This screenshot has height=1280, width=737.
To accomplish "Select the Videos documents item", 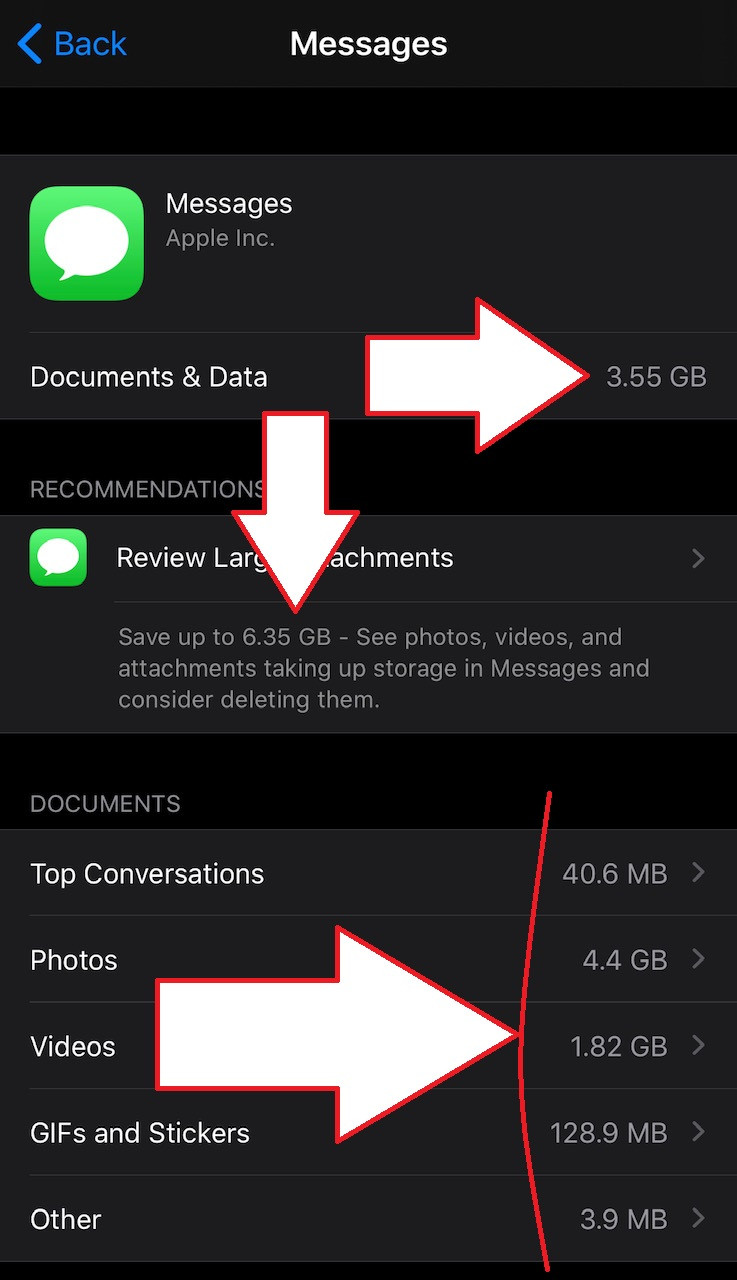I will point(368,1046).
